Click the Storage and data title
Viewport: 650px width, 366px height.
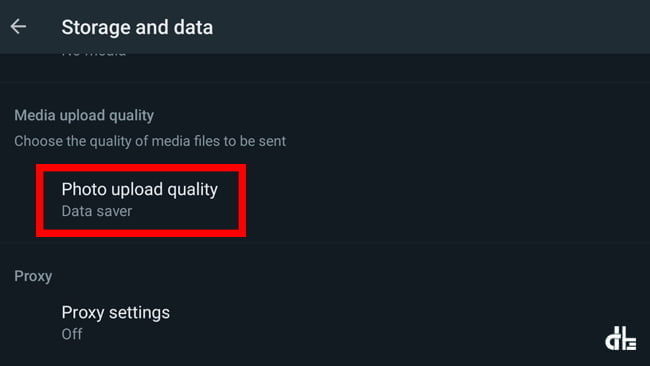tap(137, 27)
